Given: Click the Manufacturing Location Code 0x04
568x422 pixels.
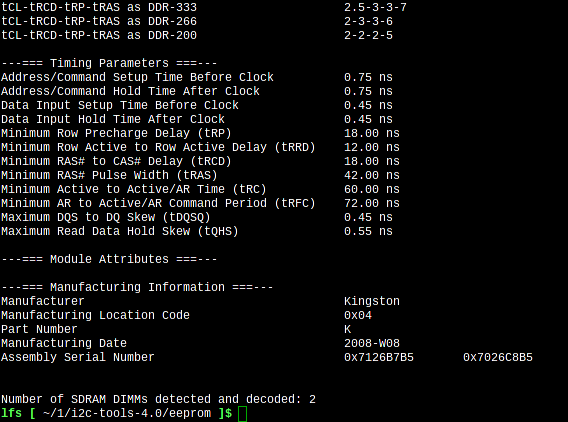Looking at the screenshot, I should (358, 316).
